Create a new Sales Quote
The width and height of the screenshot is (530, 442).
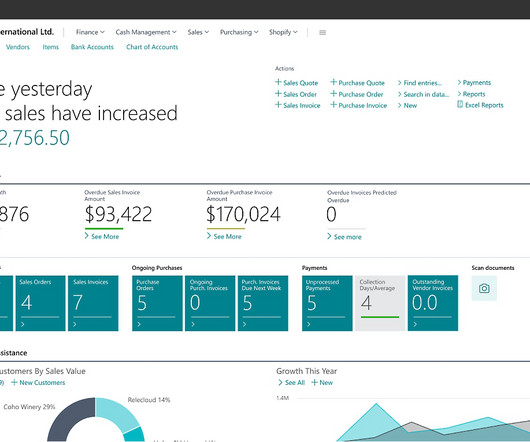coord(296,82)
